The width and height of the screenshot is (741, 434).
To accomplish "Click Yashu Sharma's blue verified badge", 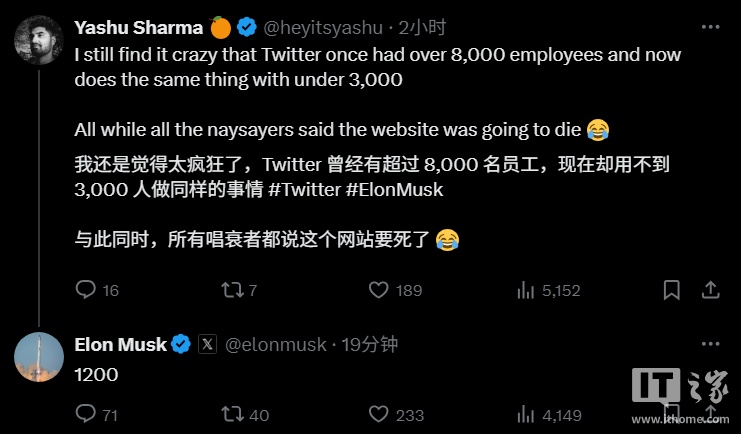I will (246, 27).
